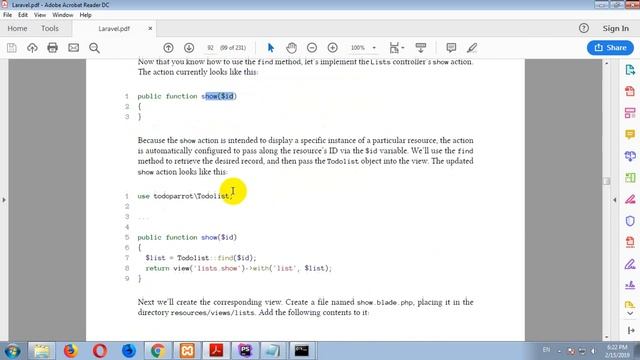Open Combine Files tool in right pane
640x360 pixels.
click(630, 156)
